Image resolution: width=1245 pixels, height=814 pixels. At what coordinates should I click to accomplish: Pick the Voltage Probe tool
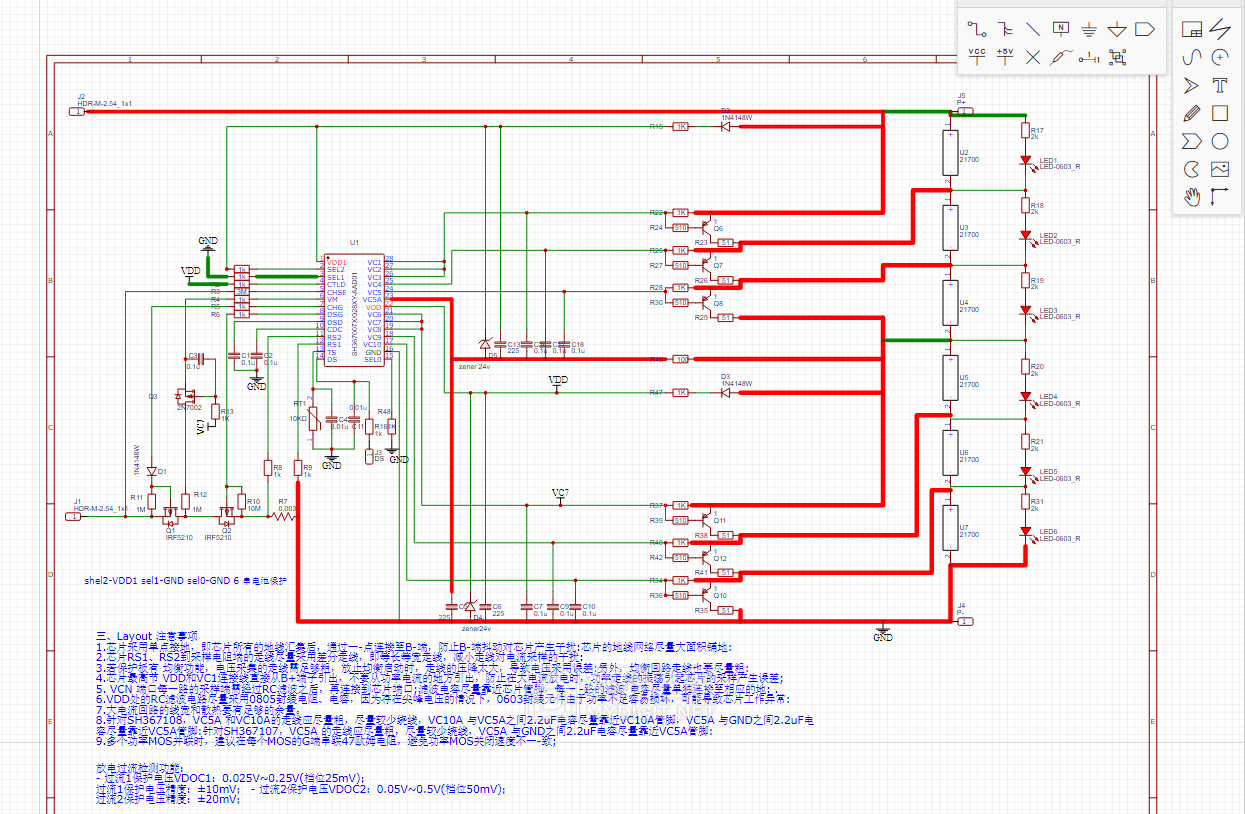click(1061, 57)
